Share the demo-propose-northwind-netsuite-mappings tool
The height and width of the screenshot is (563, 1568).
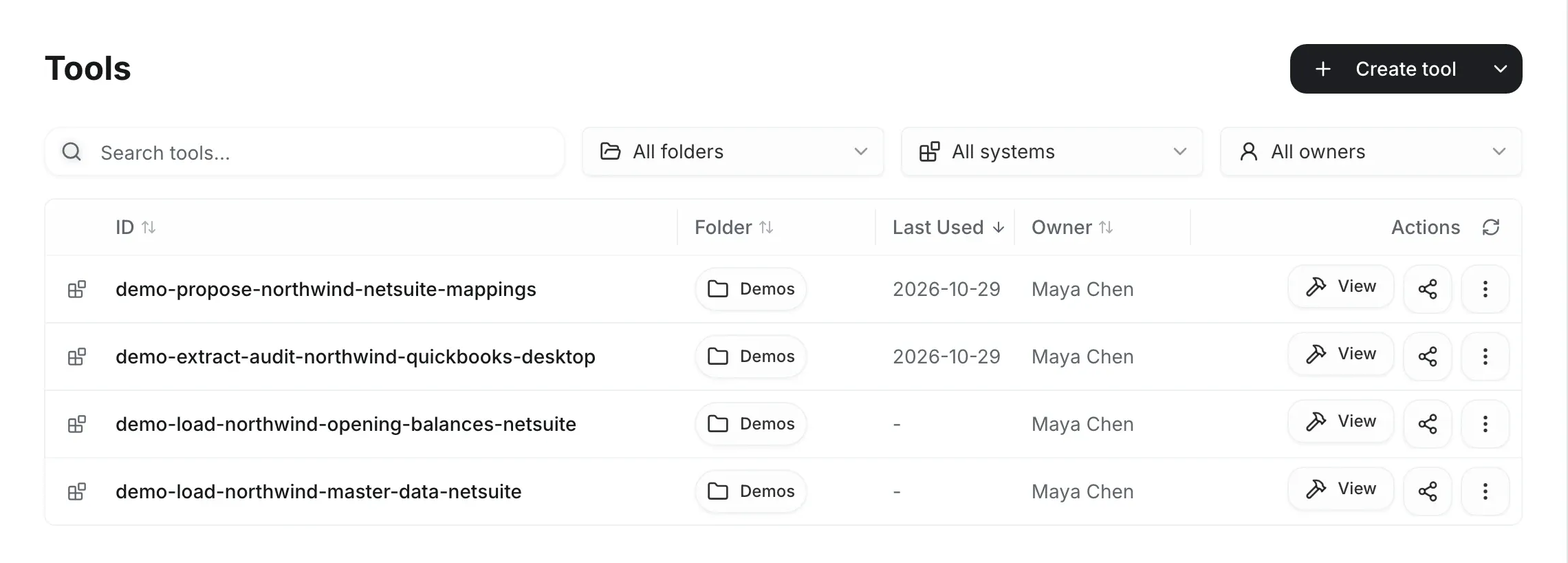(1427, 289)
